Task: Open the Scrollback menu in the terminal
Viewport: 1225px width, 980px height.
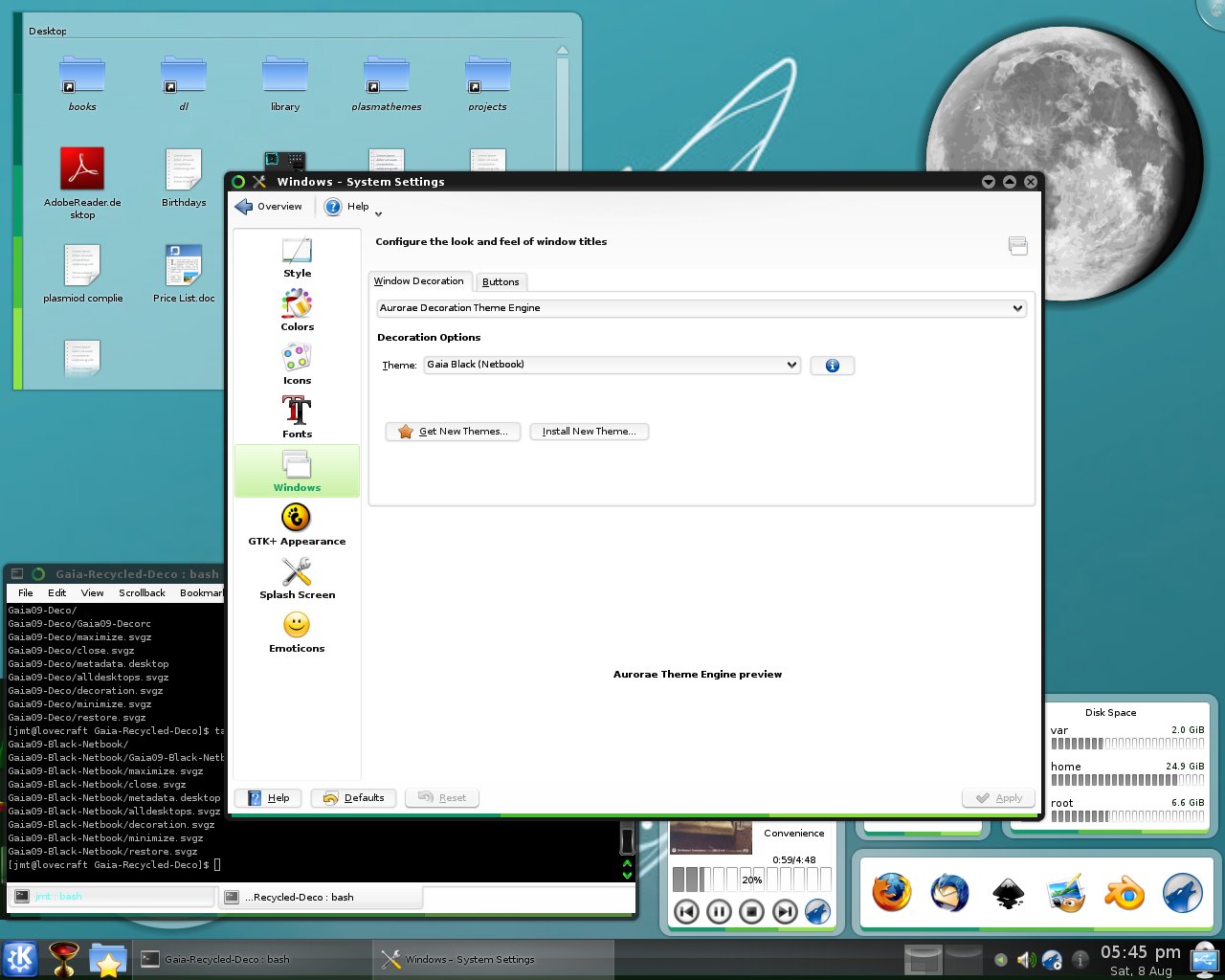Action: pyautogui.click(x=142, y=593)
